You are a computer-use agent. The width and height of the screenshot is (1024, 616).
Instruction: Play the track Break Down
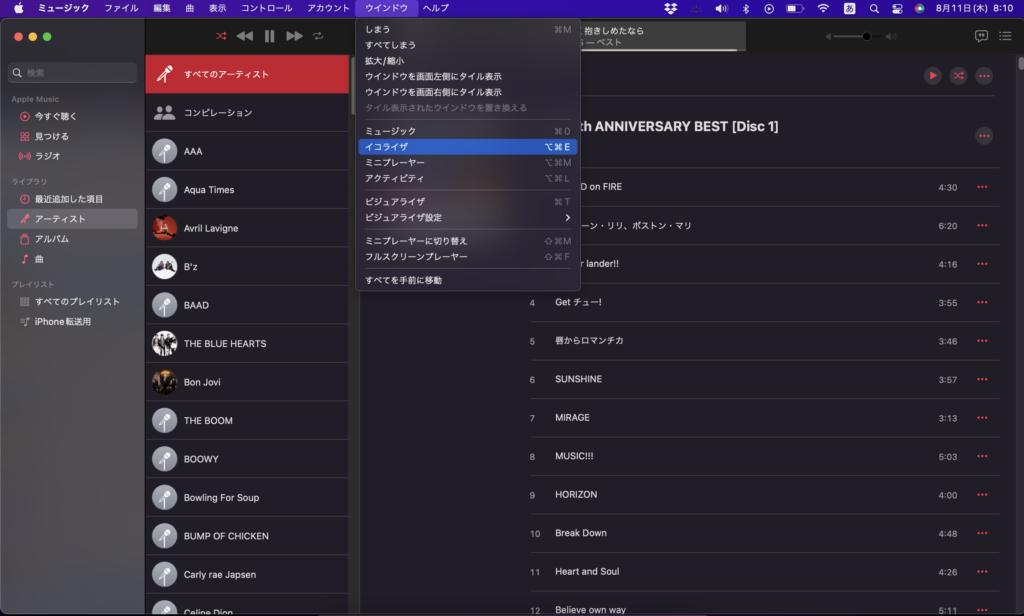581,533
